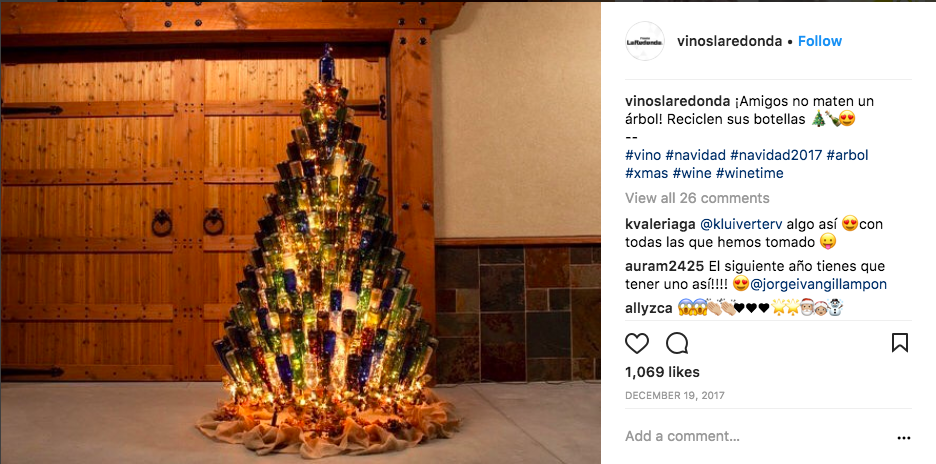Expand View all 26 comments

pos(697,198)
